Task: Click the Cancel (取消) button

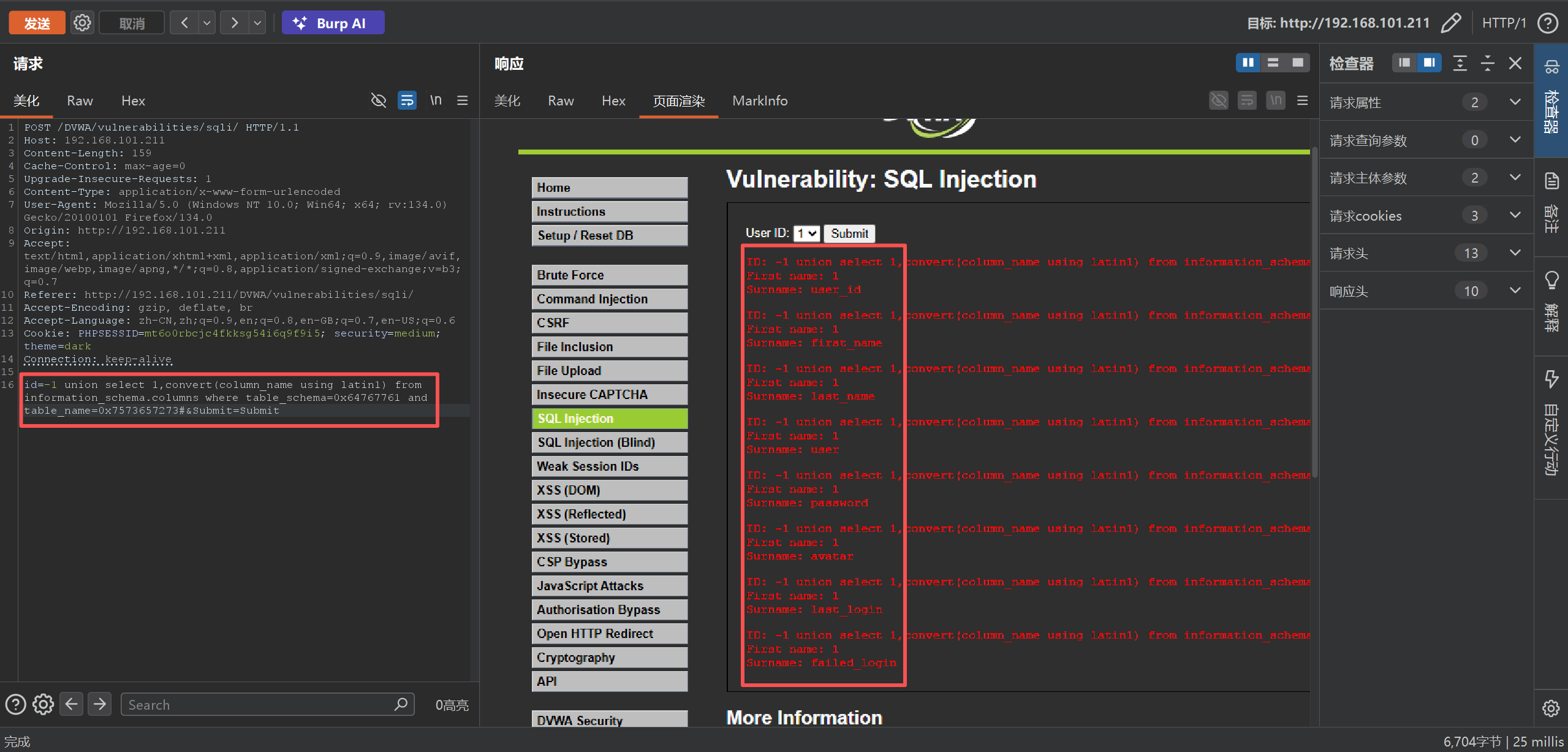Action: (132, 23)
